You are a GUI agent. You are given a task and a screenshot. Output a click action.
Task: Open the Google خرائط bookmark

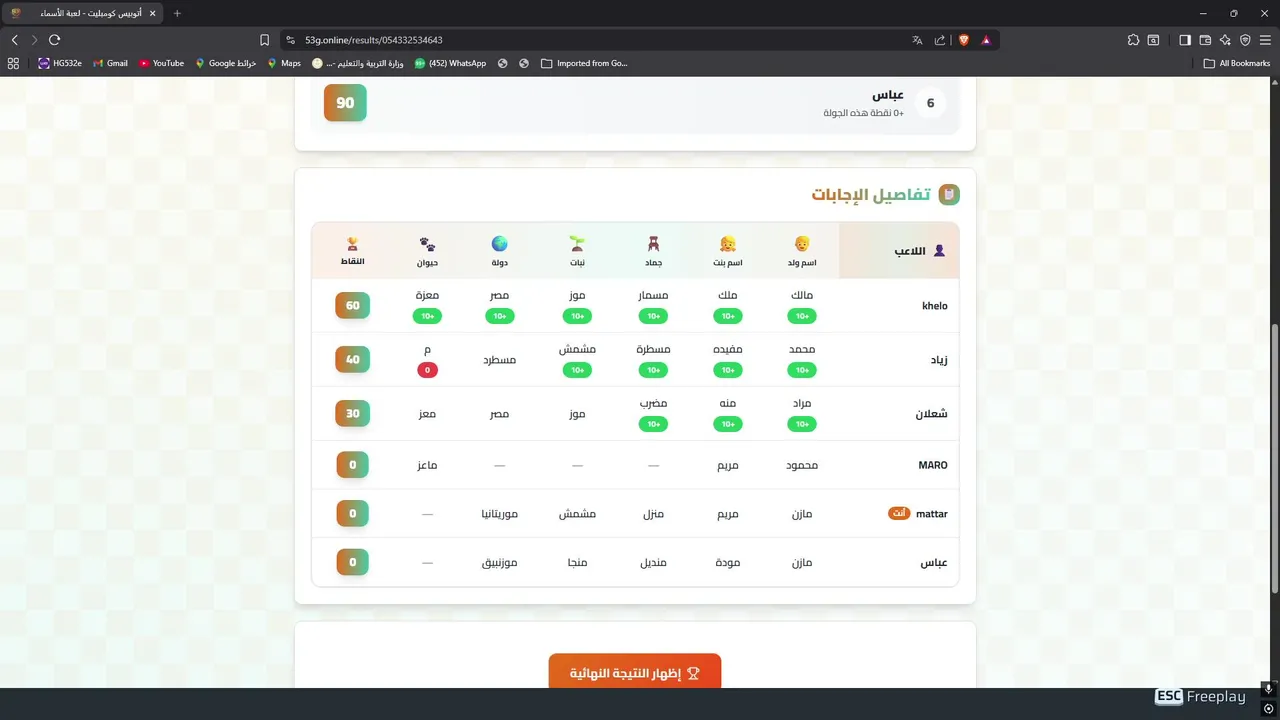226,63
